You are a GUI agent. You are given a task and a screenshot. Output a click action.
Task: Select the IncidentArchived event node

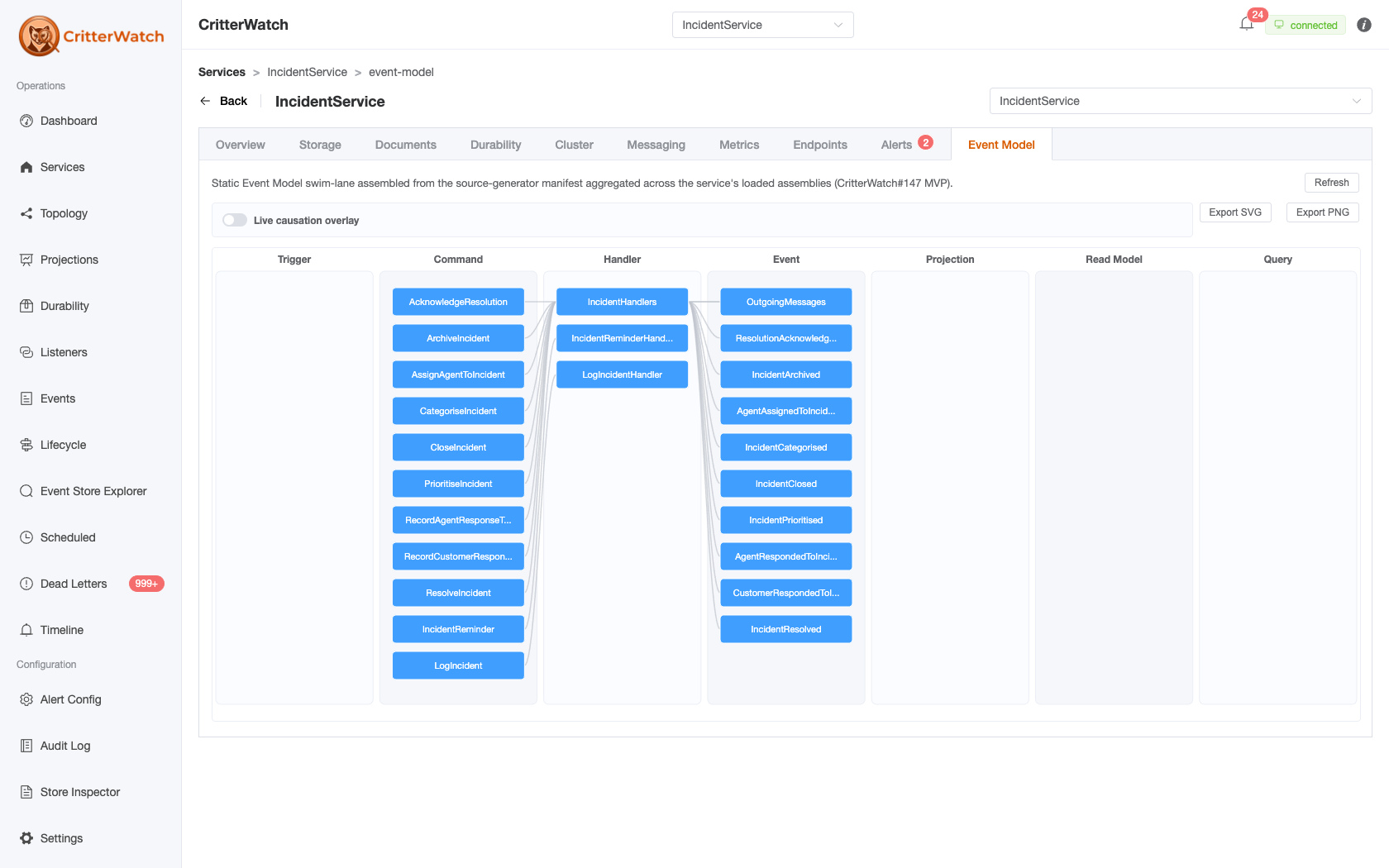pos(786,374)
